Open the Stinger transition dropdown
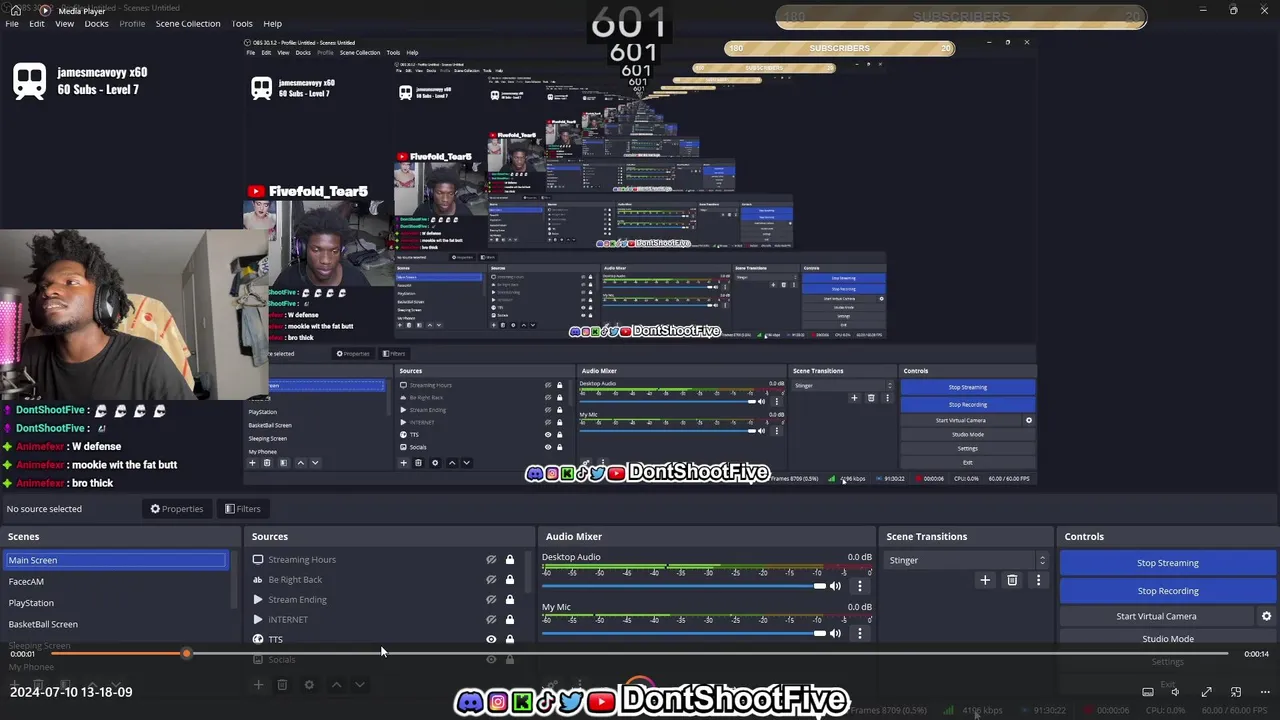The image size is (1280, 720). pyautogui.click(x=966, y=560)
